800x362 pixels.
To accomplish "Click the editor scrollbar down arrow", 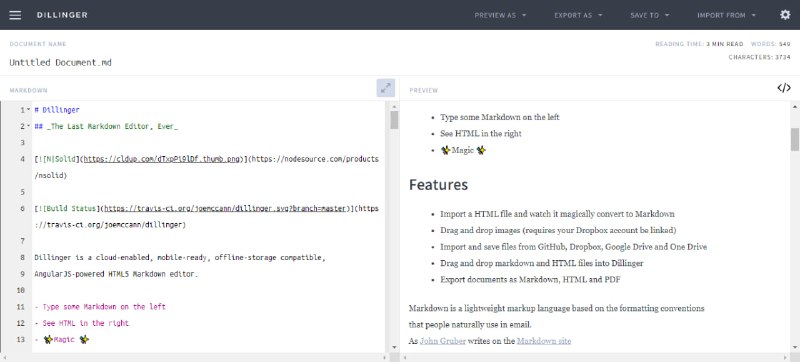I will pyautogui.click(x=394, y=347).
